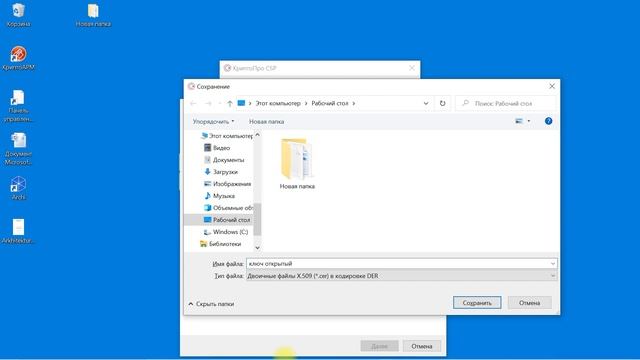Screen dimensions: 640x360
Task: Expand the Имя файла name dropdown arrow
Action: pos(553,264)
